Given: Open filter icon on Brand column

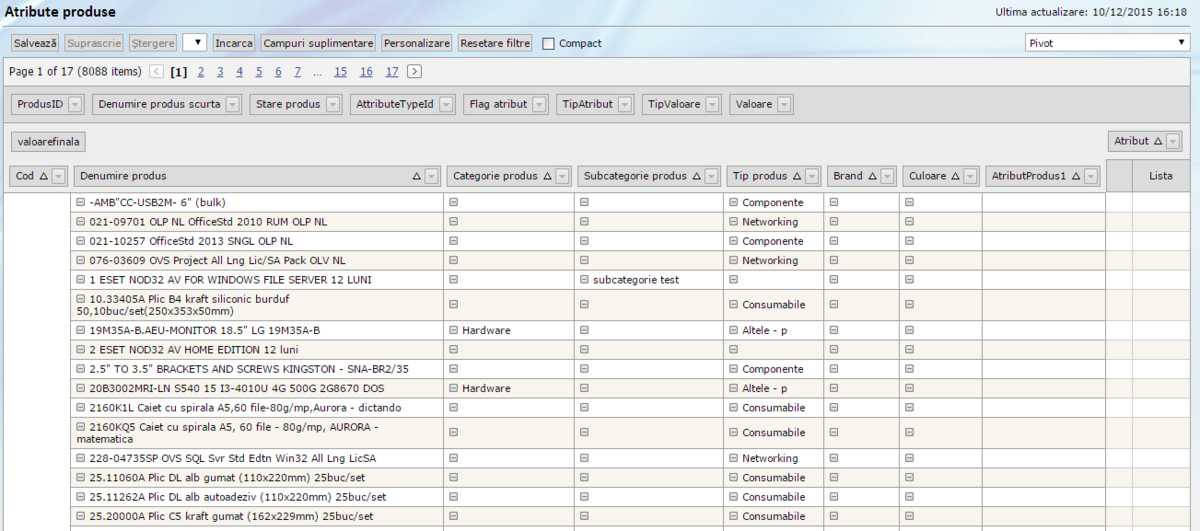Looking at the screenshot, I should [x=889, y=176].
